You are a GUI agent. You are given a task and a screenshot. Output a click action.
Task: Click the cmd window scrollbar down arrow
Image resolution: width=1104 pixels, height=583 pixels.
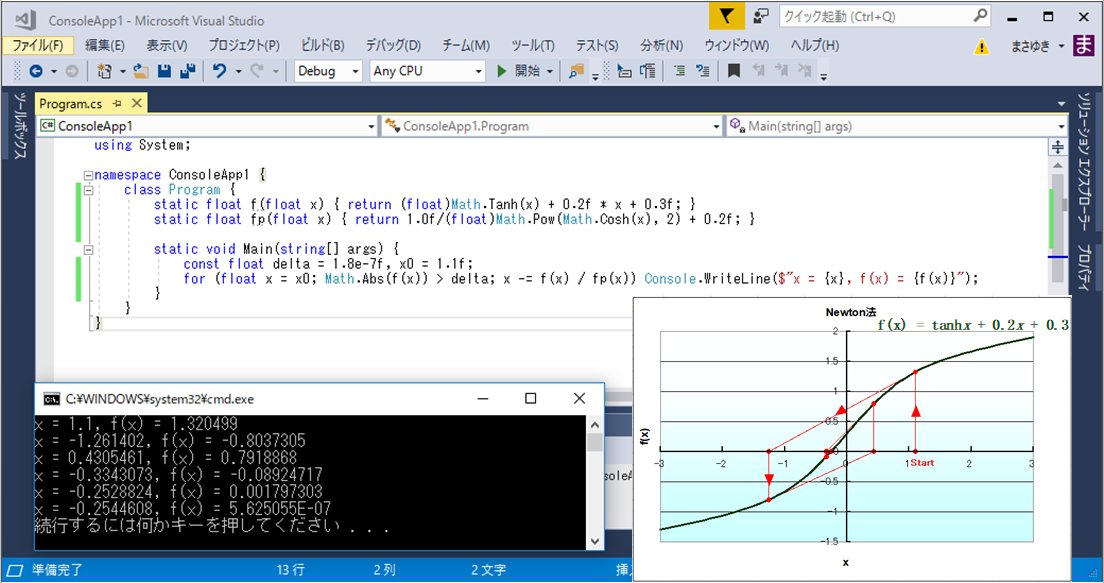(595, 541)
